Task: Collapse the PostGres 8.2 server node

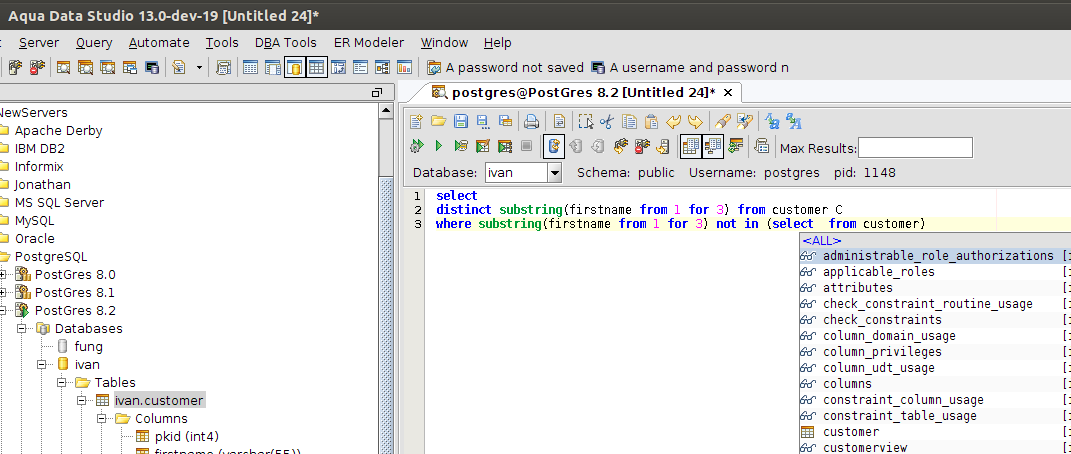Action: click(x=3, y=311)
